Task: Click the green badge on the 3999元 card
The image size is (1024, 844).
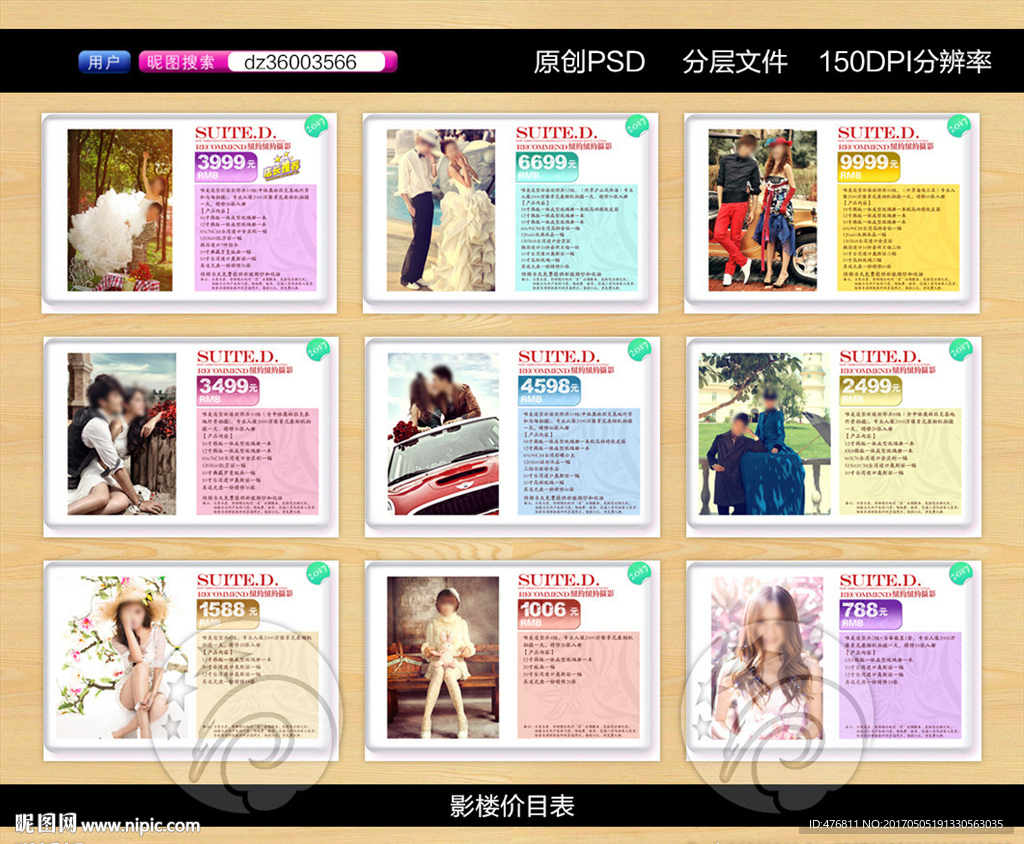Action: click(x=316, y=127)
